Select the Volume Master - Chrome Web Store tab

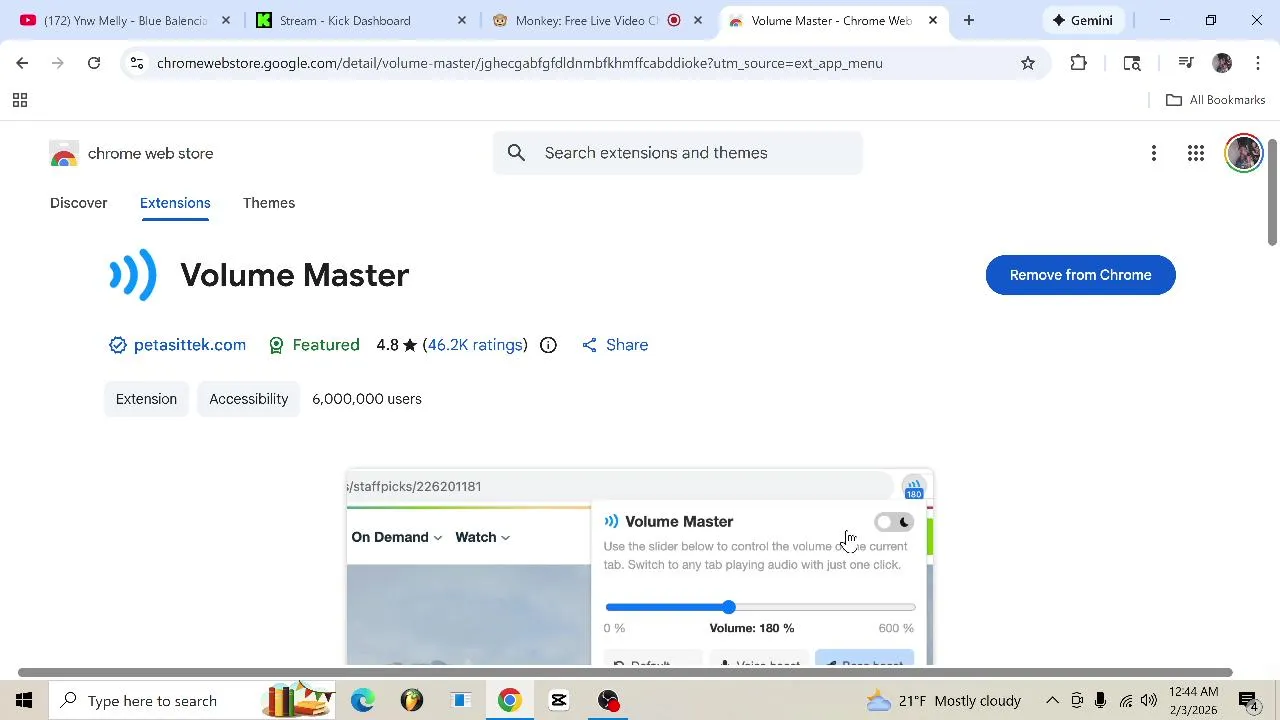click(831, 20)
